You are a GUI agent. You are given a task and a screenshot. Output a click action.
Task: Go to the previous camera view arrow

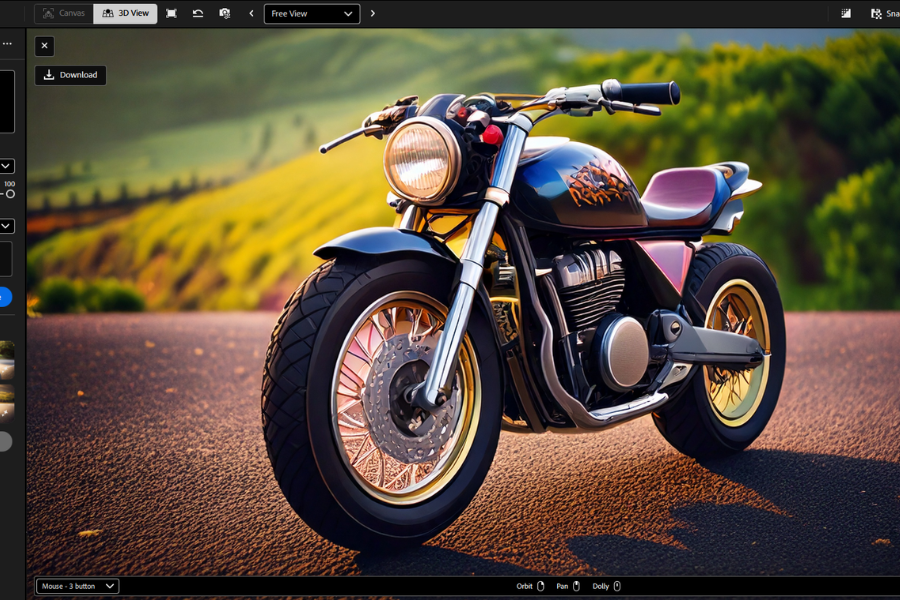coord(251,13)
